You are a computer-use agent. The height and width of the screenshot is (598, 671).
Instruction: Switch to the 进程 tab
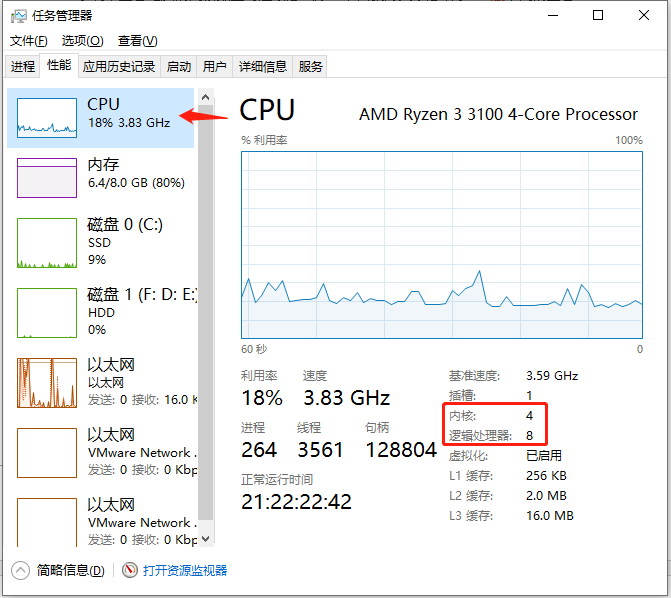[23, 67]
